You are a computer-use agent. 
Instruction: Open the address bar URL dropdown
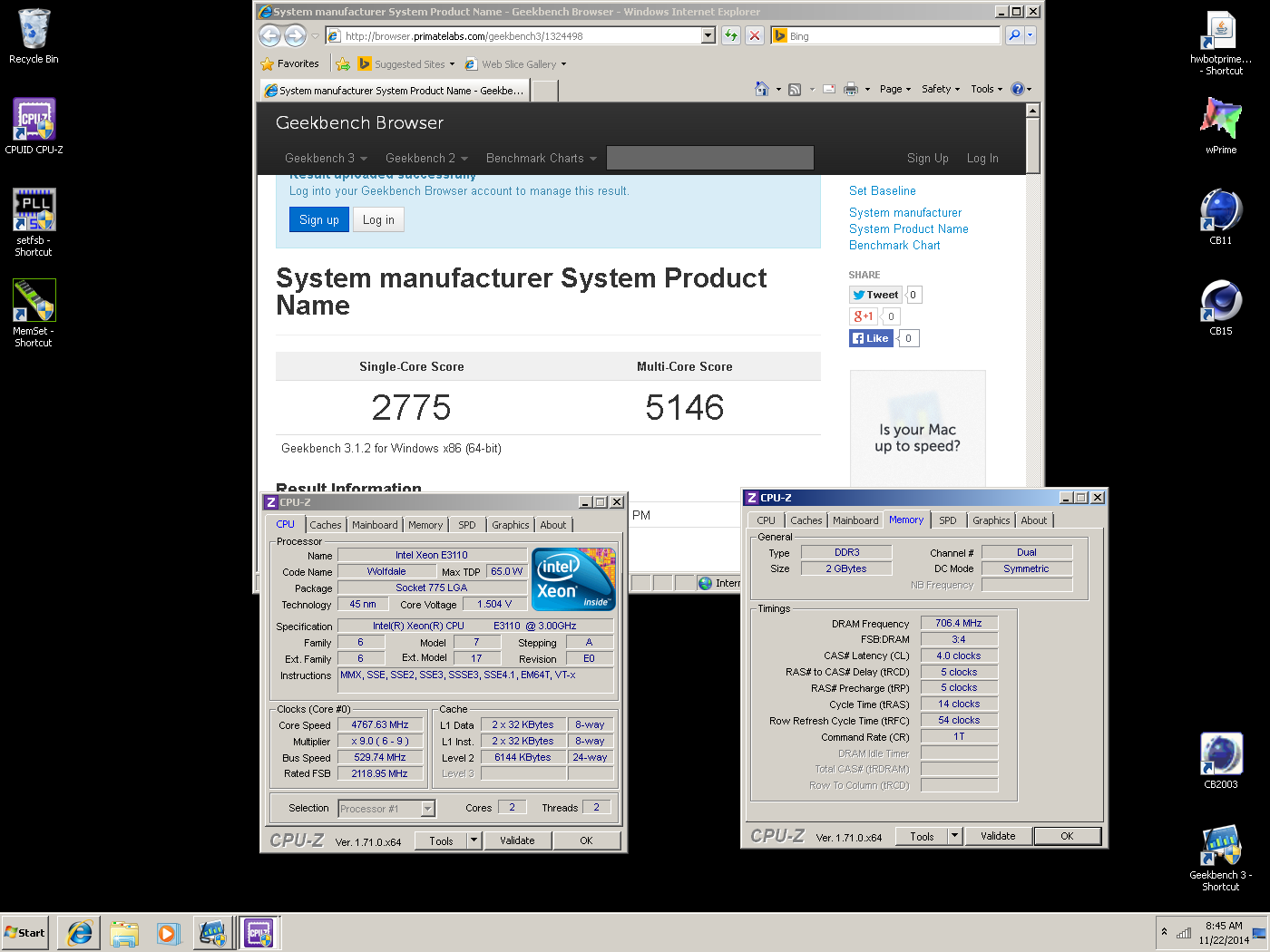pos(708,35)
